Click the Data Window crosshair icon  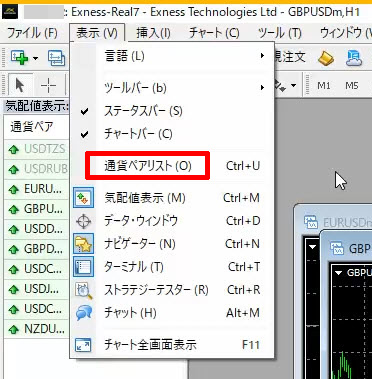(83, 221)
